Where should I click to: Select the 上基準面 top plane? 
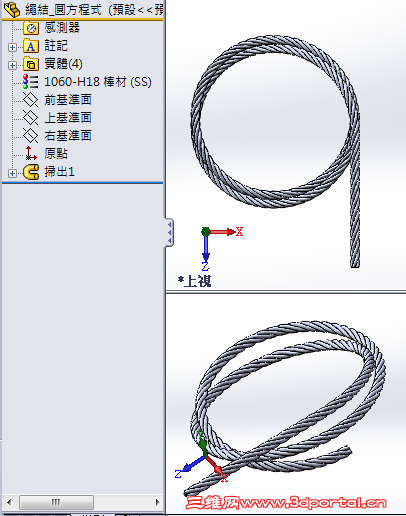[68, 118]
